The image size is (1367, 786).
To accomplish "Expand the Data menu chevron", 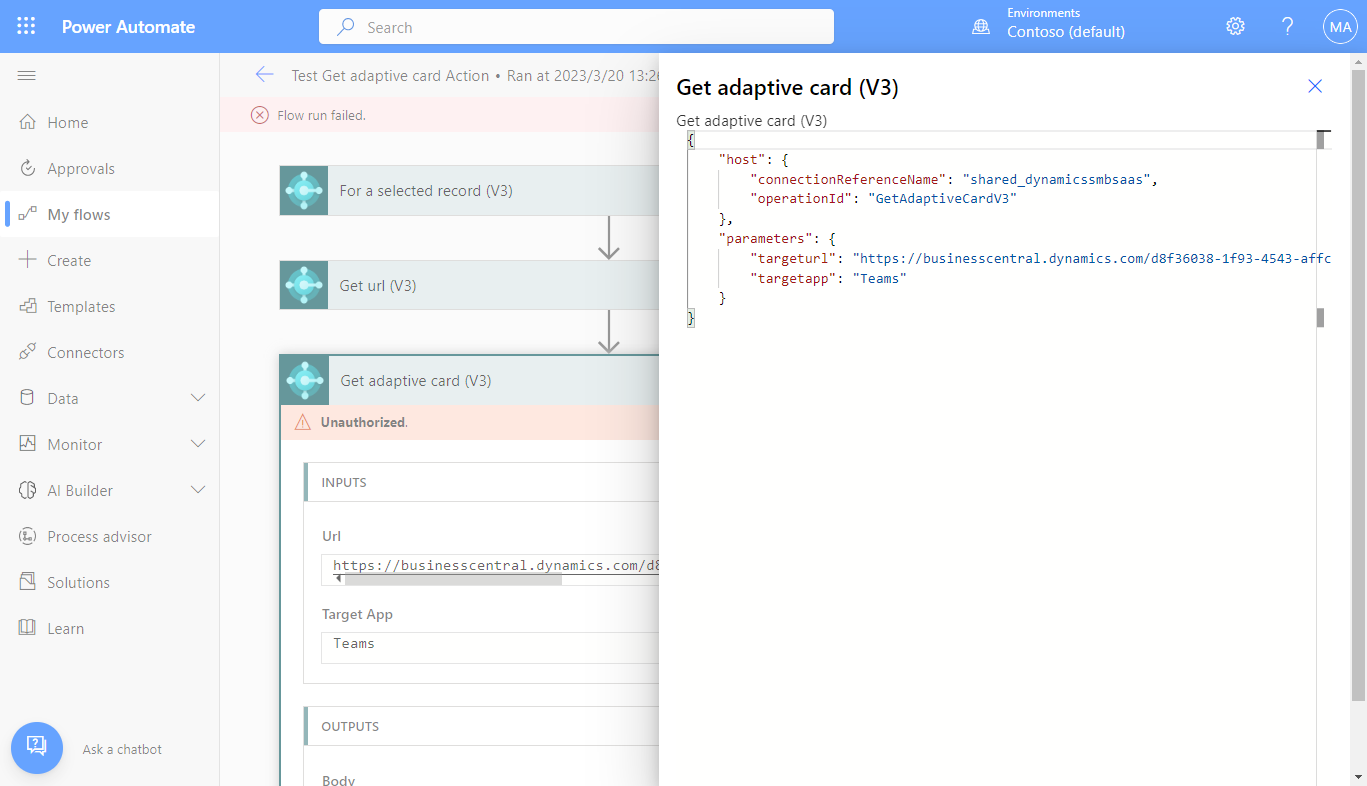I will point(198,398).
